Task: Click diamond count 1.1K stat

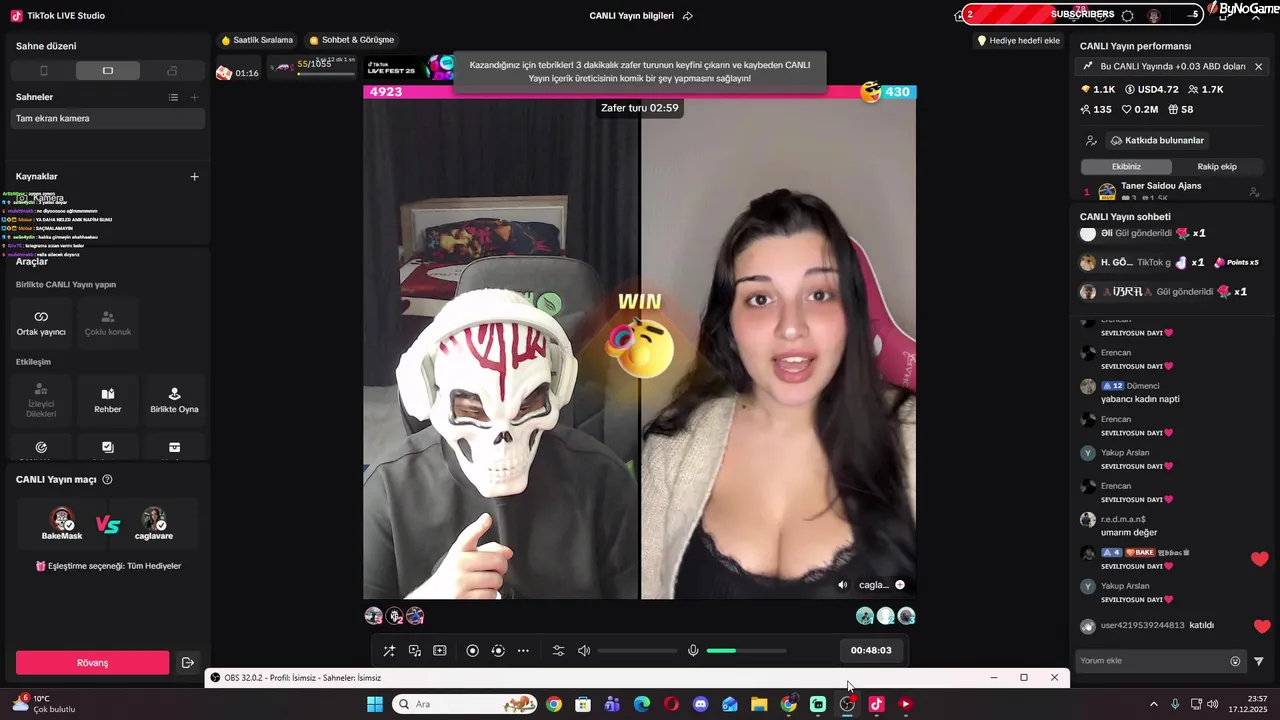Action: coord(1098,89)
